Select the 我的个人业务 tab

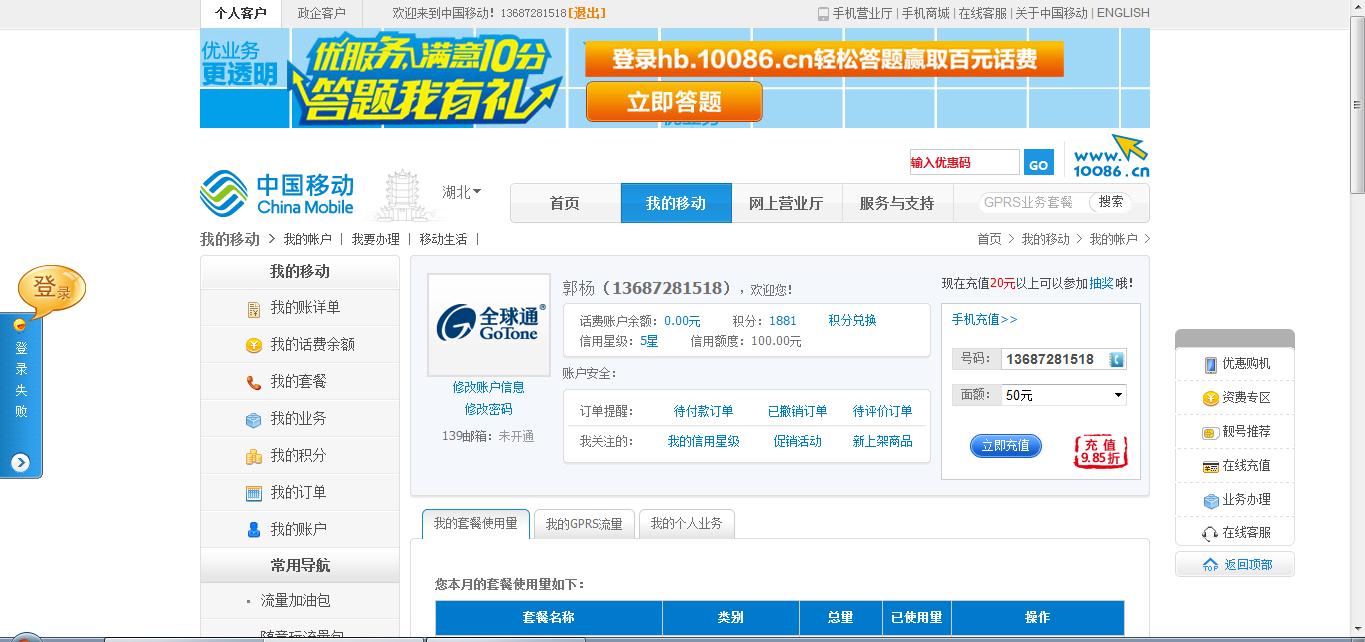[x=687, y=524]
